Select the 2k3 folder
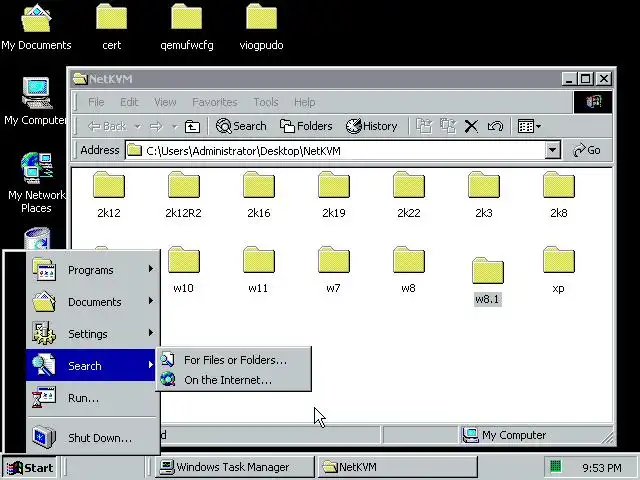Image resolution: width=640 pixels, height=480 pixels. pos(484,195)
